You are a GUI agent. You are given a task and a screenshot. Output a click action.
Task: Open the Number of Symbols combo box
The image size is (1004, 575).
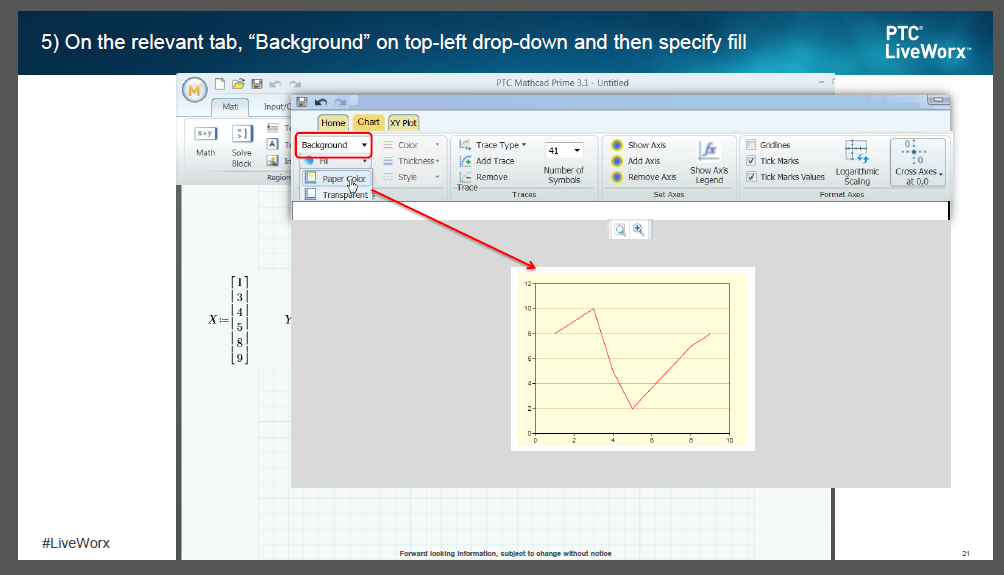563,150
